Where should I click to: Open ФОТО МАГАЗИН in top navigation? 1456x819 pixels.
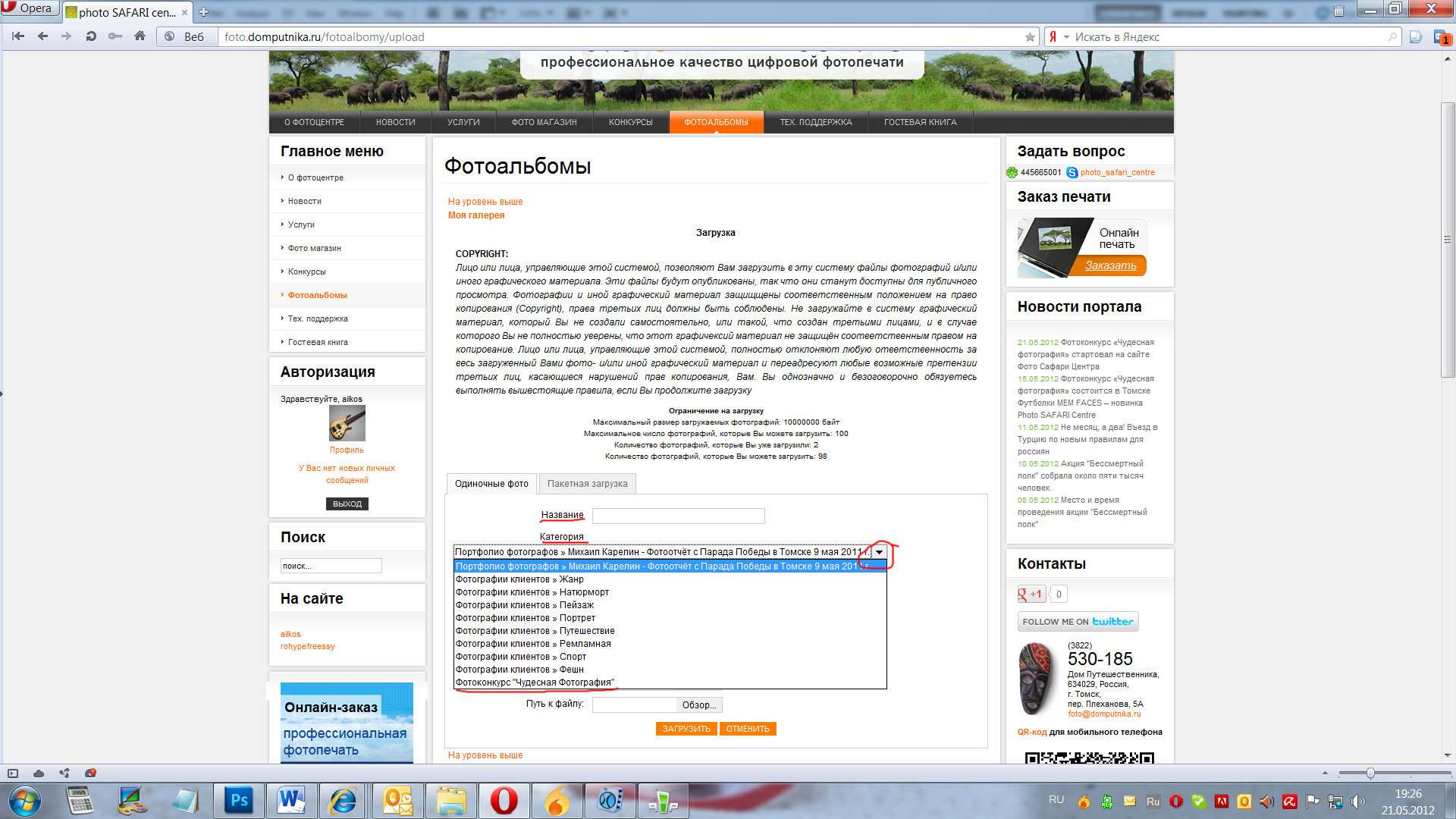(x=544, y=122)
